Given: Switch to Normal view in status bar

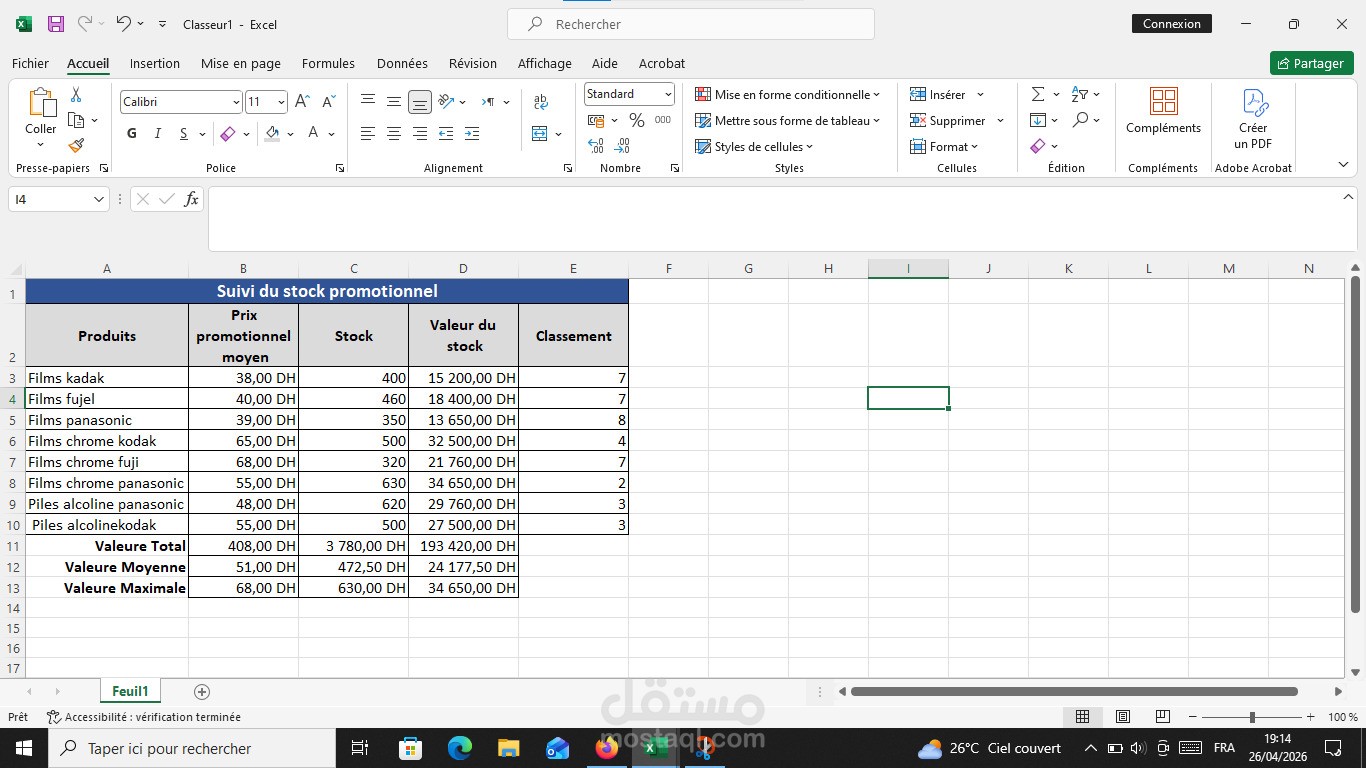Looking at the screenshot, I should (x=1082, y=717).
